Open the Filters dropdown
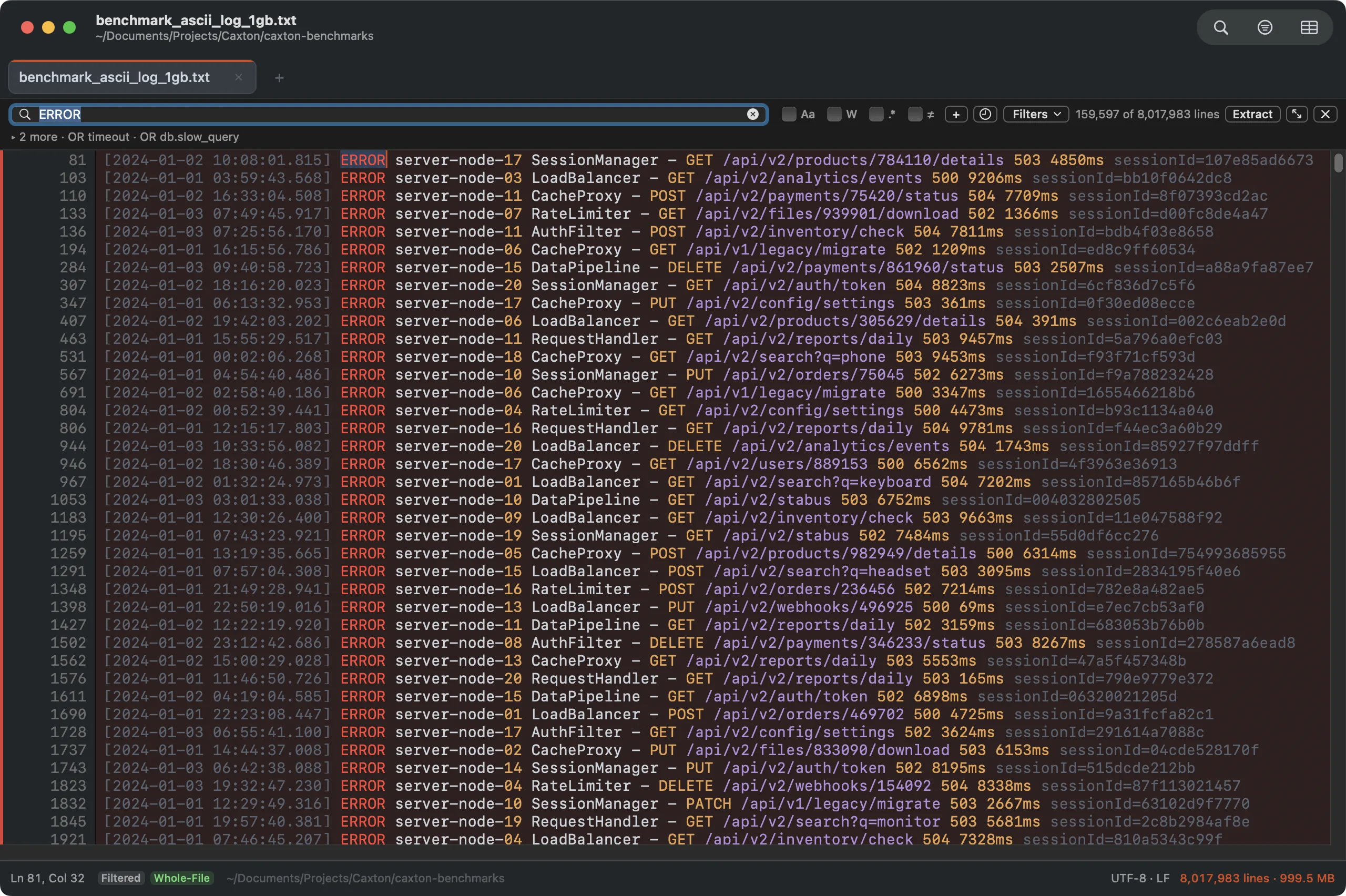1346x896 pixels. [x=1036, y=114]
